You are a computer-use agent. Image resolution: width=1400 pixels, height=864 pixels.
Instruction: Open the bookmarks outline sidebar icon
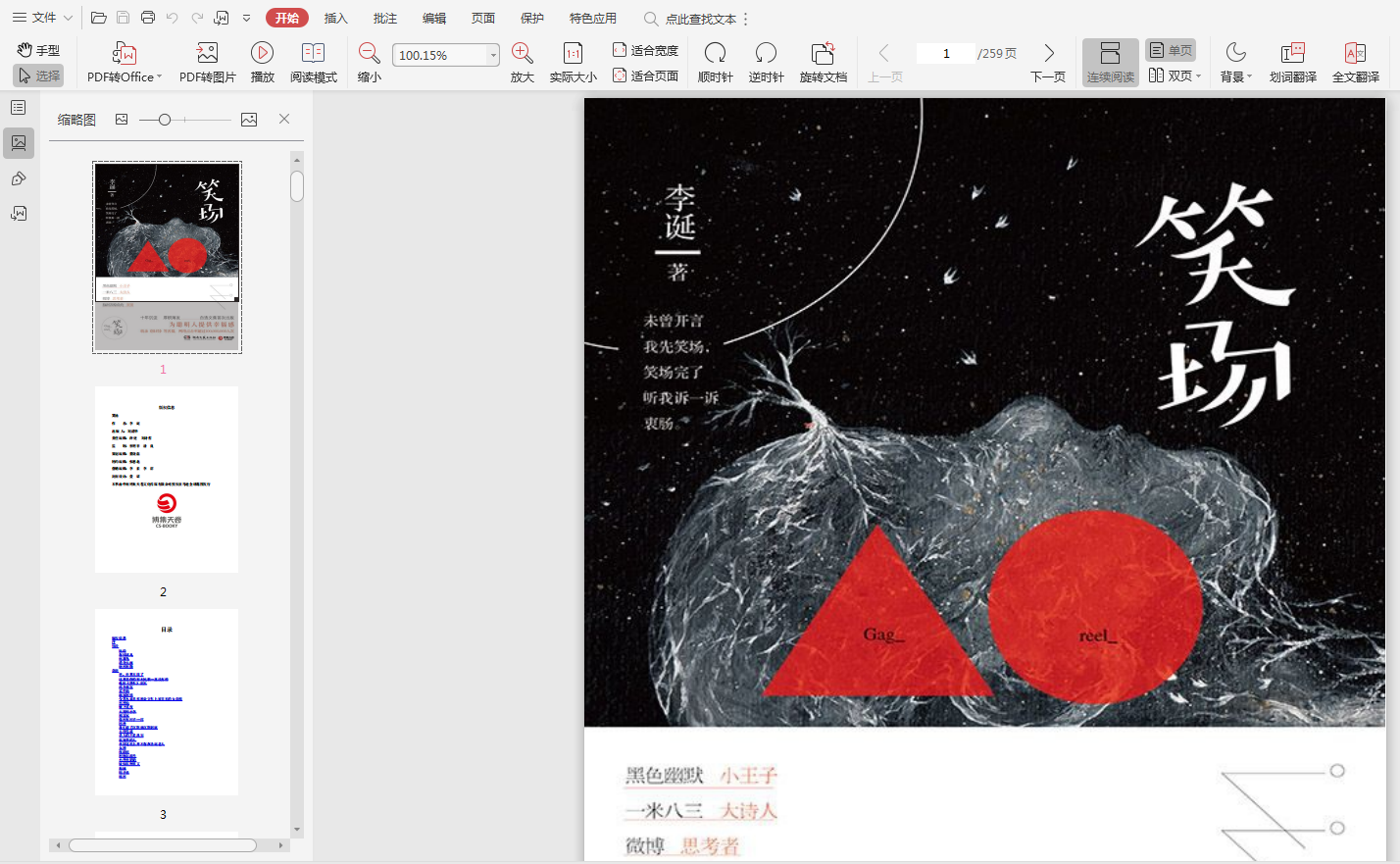click(x=19, y=108)
